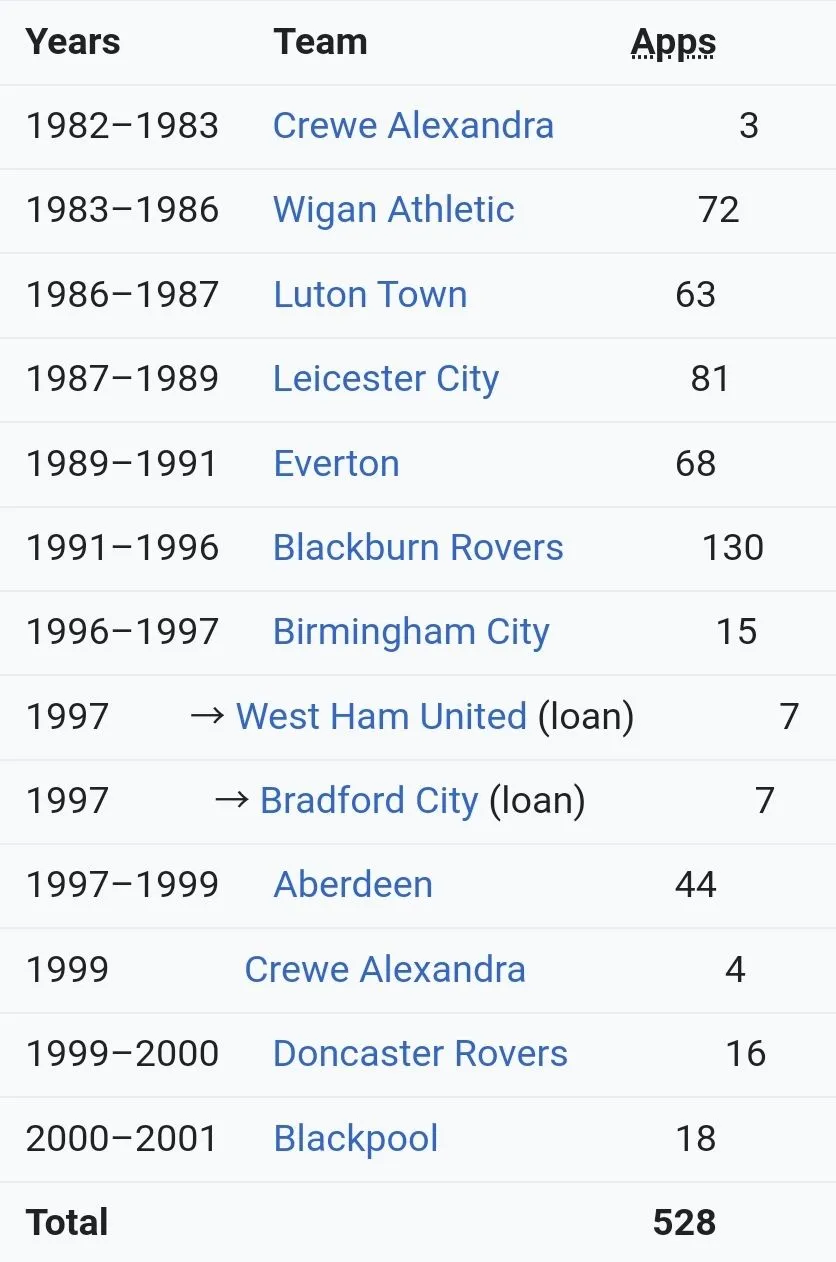Select the Everton team link
Screen dimensions: 836x1262
[x=336, y=464]
